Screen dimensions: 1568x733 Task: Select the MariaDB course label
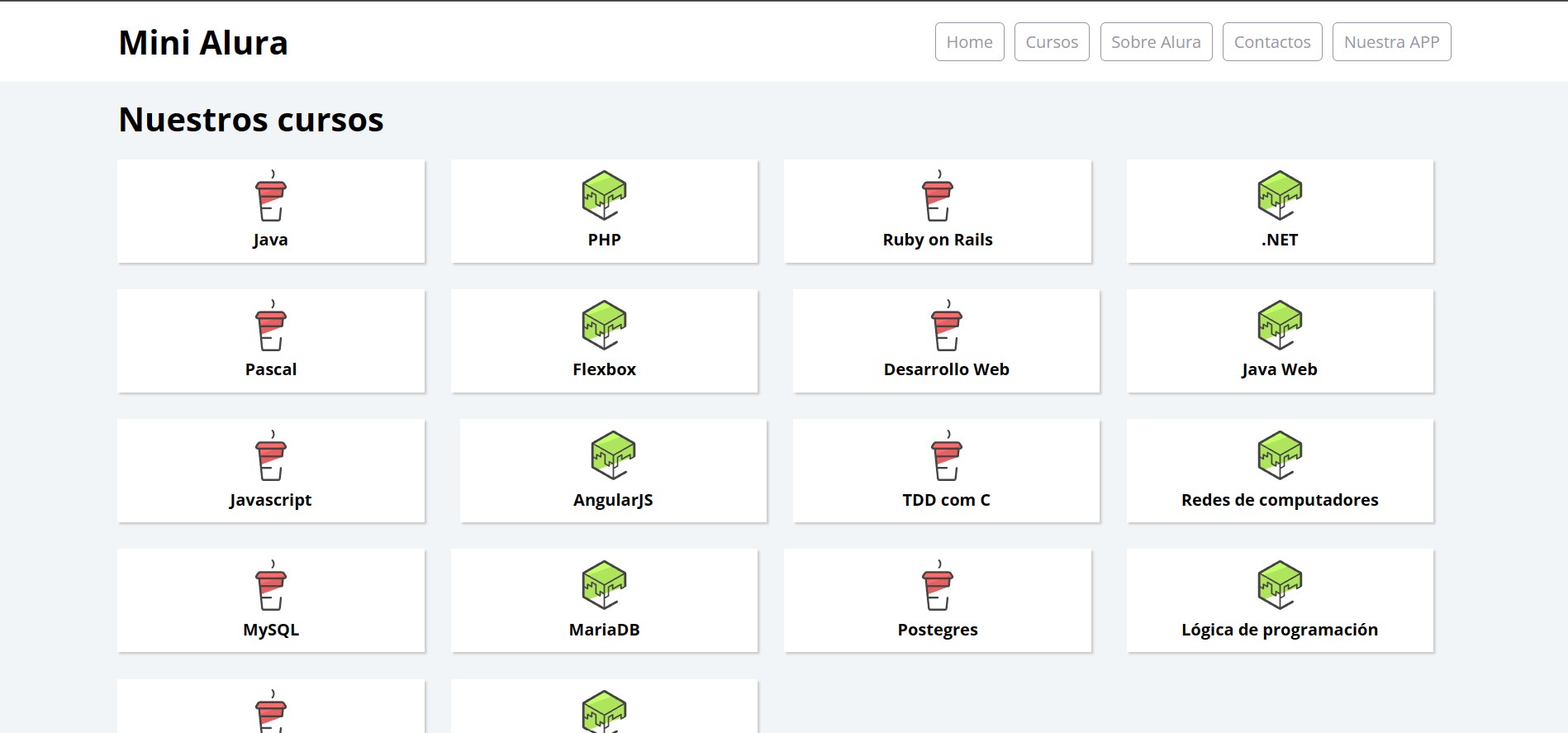coord(604,630)
